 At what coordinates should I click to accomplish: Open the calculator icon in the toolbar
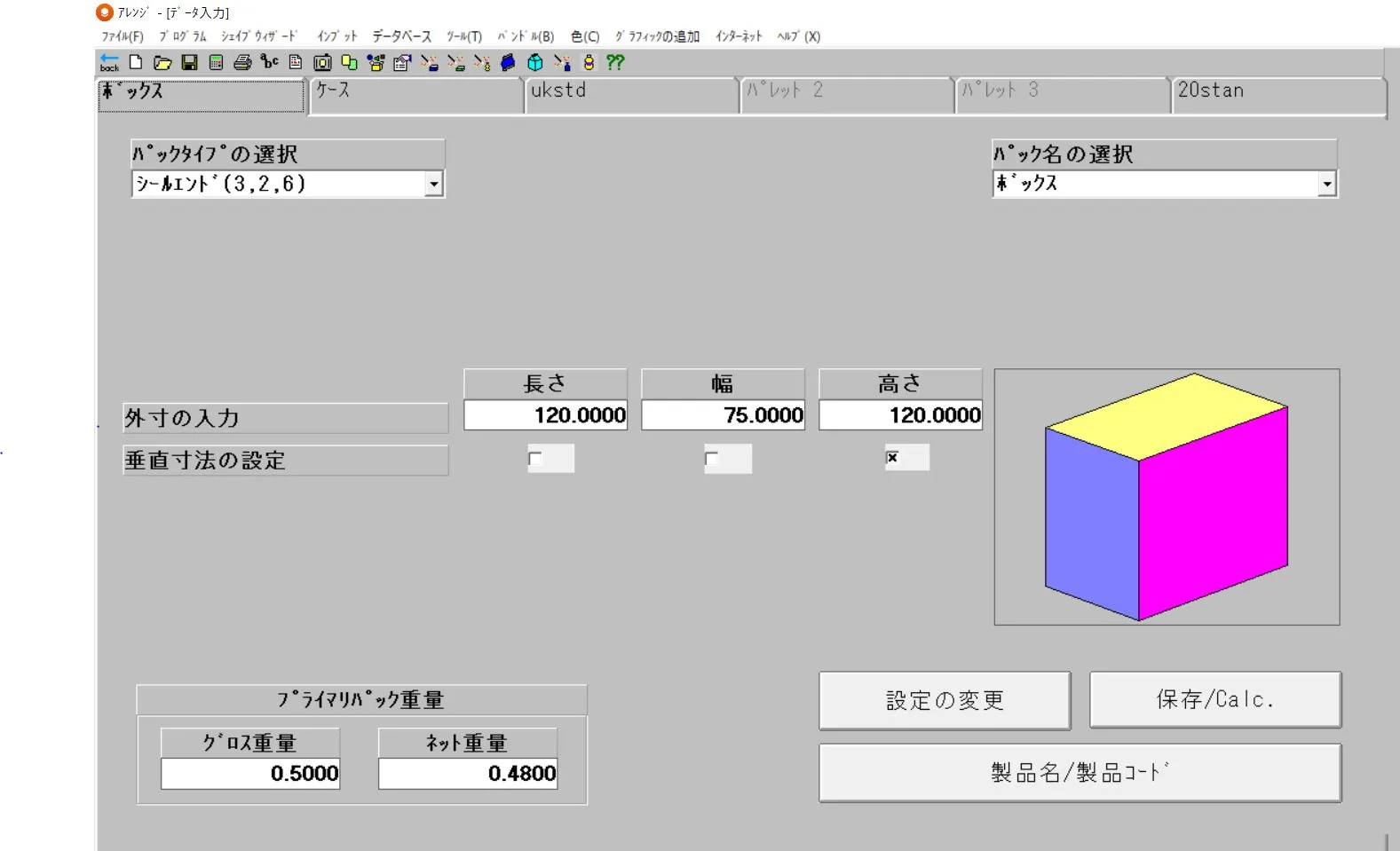coord(216,62)
